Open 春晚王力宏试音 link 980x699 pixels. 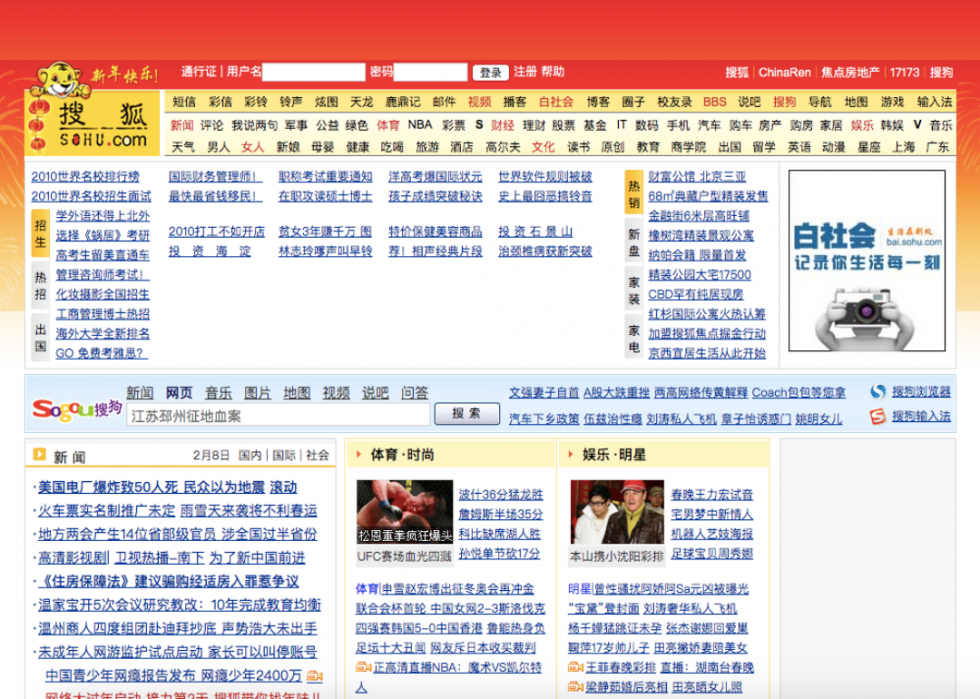[x=712, y=495]
